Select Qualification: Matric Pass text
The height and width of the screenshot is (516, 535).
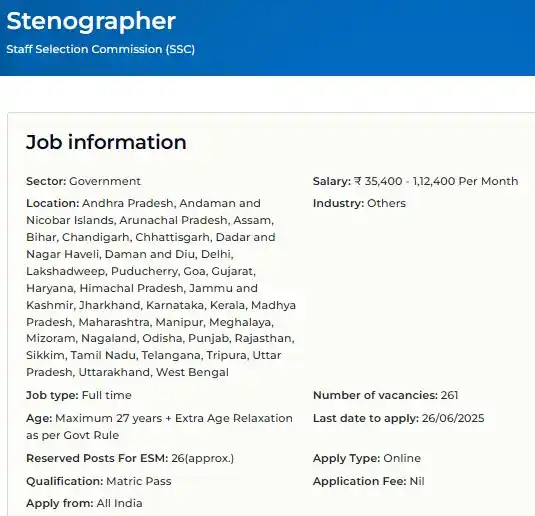click(x=99, y=481)
